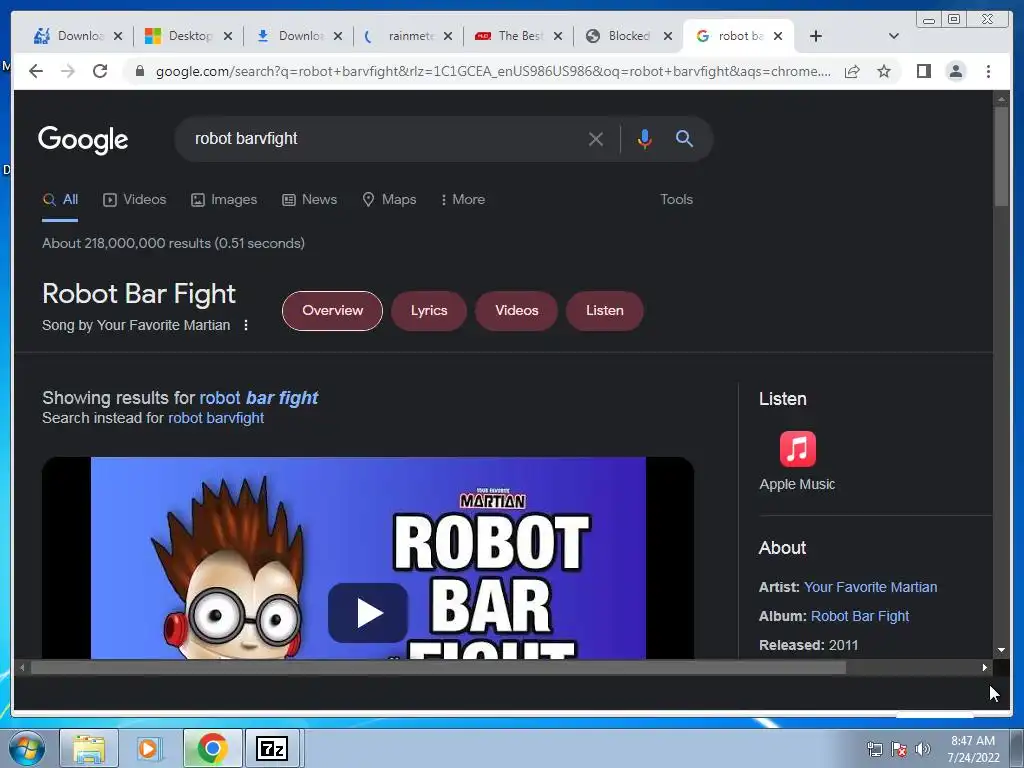Image resolution: width=1024 pixels, height=768 pixels.
Task: Reload the current page
Action: click(100, 71)
